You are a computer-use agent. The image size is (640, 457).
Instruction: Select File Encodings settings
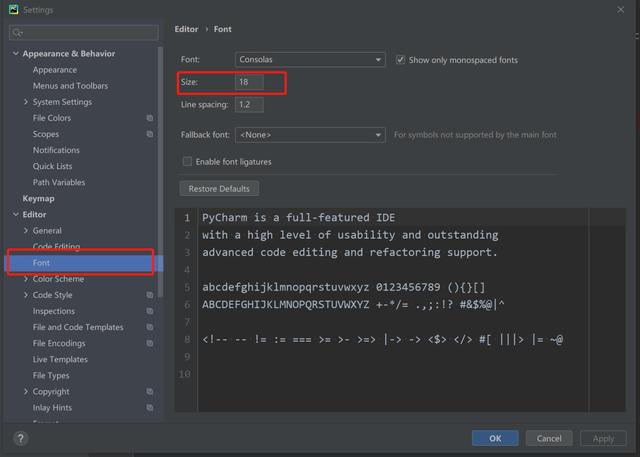(x=59, y=343)
